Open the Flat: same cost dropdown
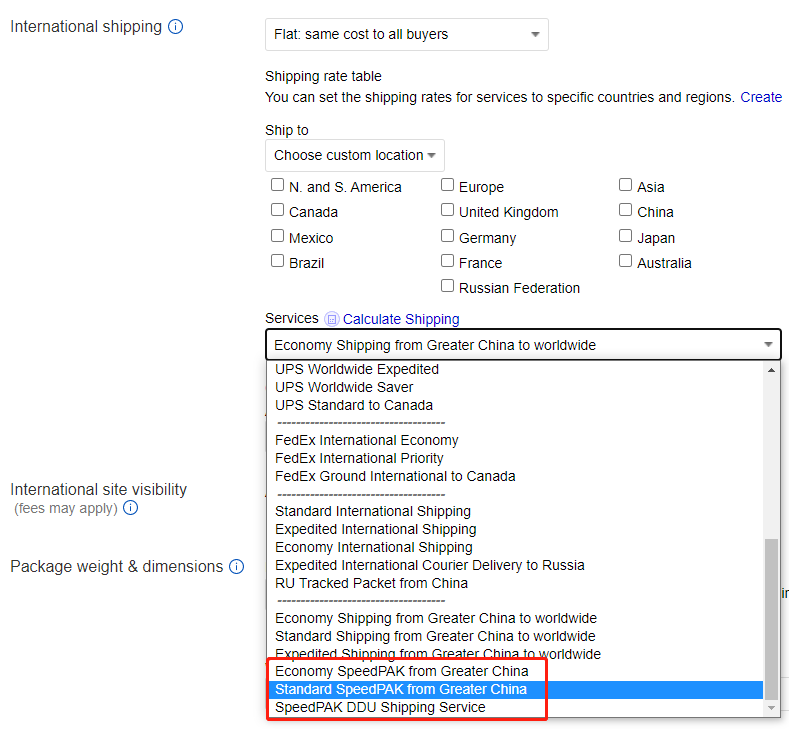This screenshot has height=729, width=789. [x=407, y=34]
